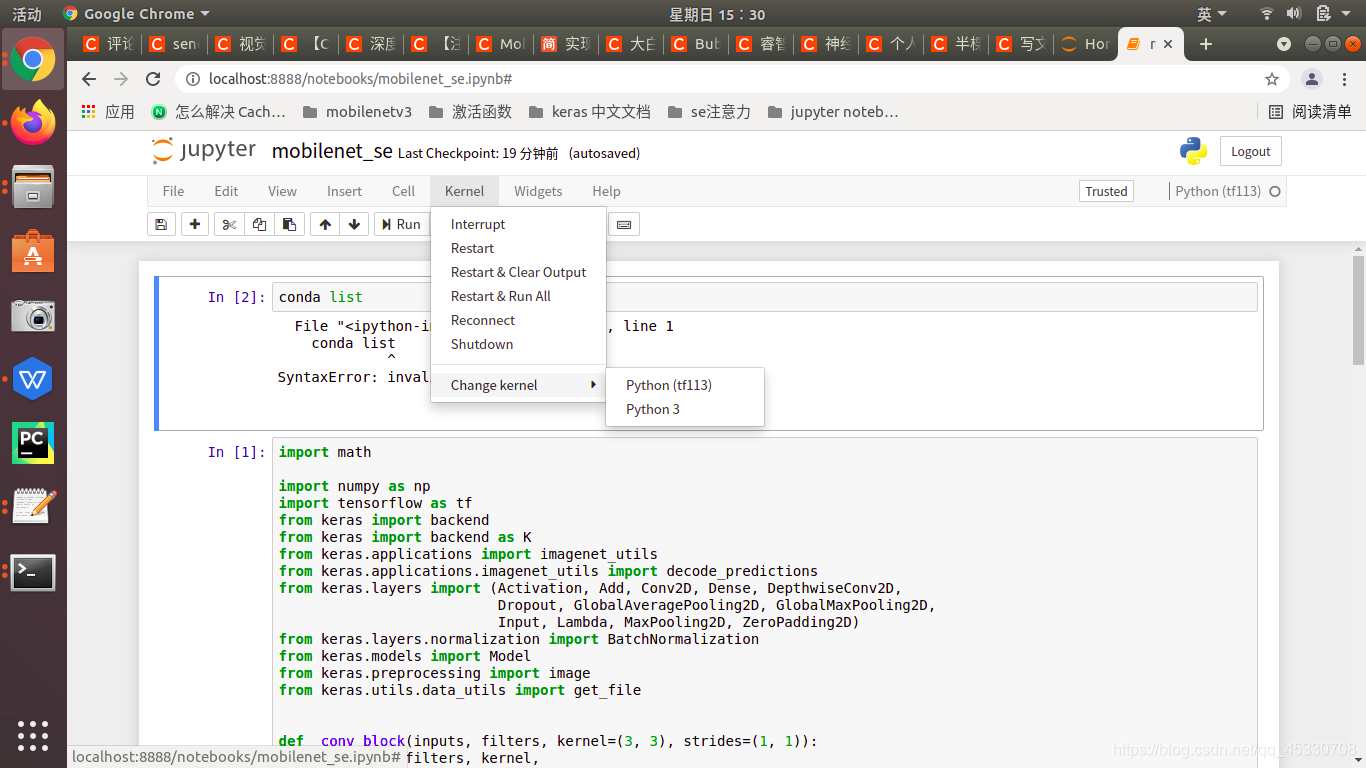Go back with the browser back arrow
This screenshot has width=1366, height=768.
[x=89, y=79]
